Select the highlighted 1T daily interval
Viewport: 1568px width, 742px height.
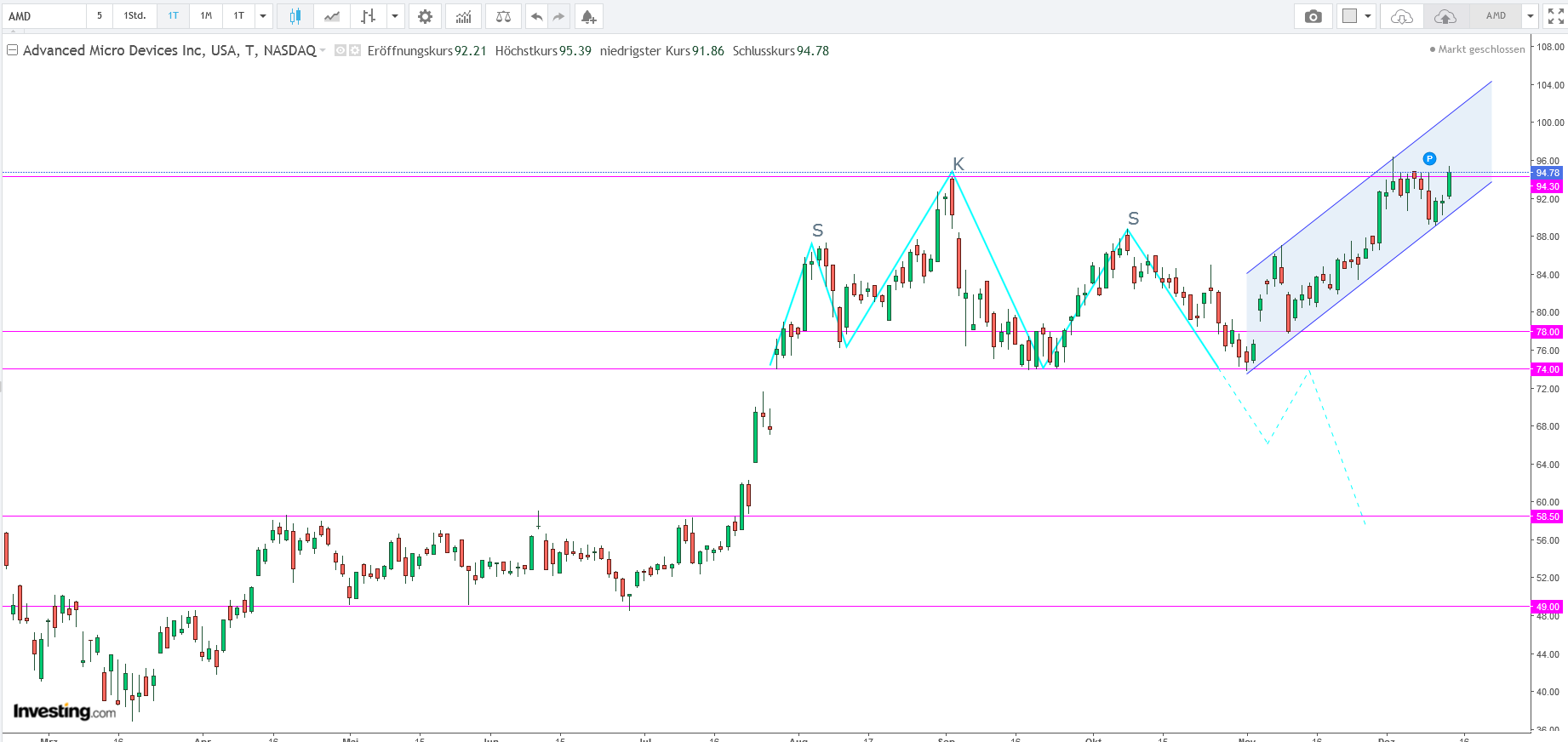[x=174, y=16]
